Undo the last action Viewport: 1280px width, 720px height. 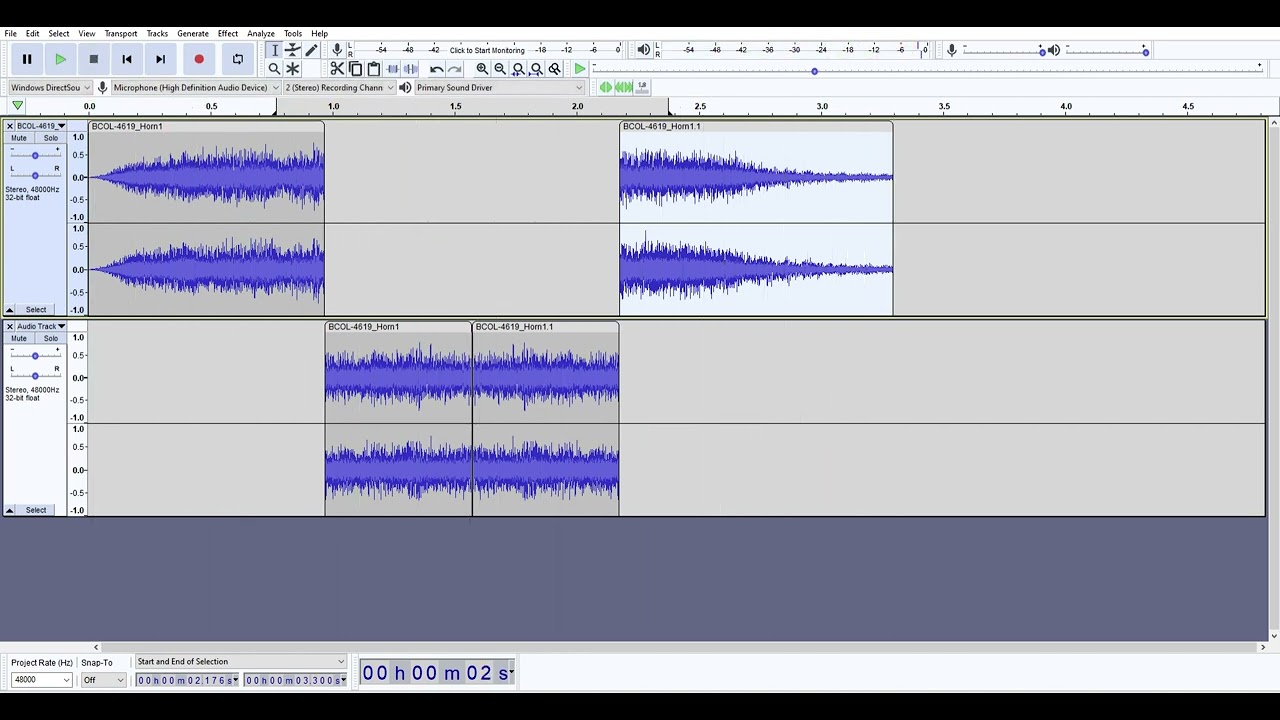pos(436,69)
